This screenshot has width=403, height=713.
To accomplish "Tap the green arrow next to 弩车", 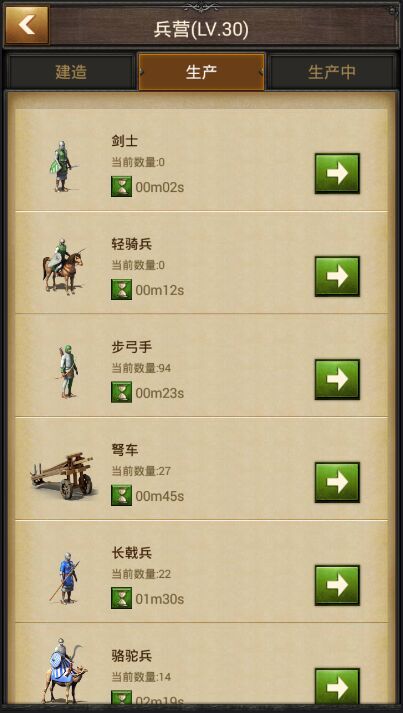I will click(x=337, y=482).
